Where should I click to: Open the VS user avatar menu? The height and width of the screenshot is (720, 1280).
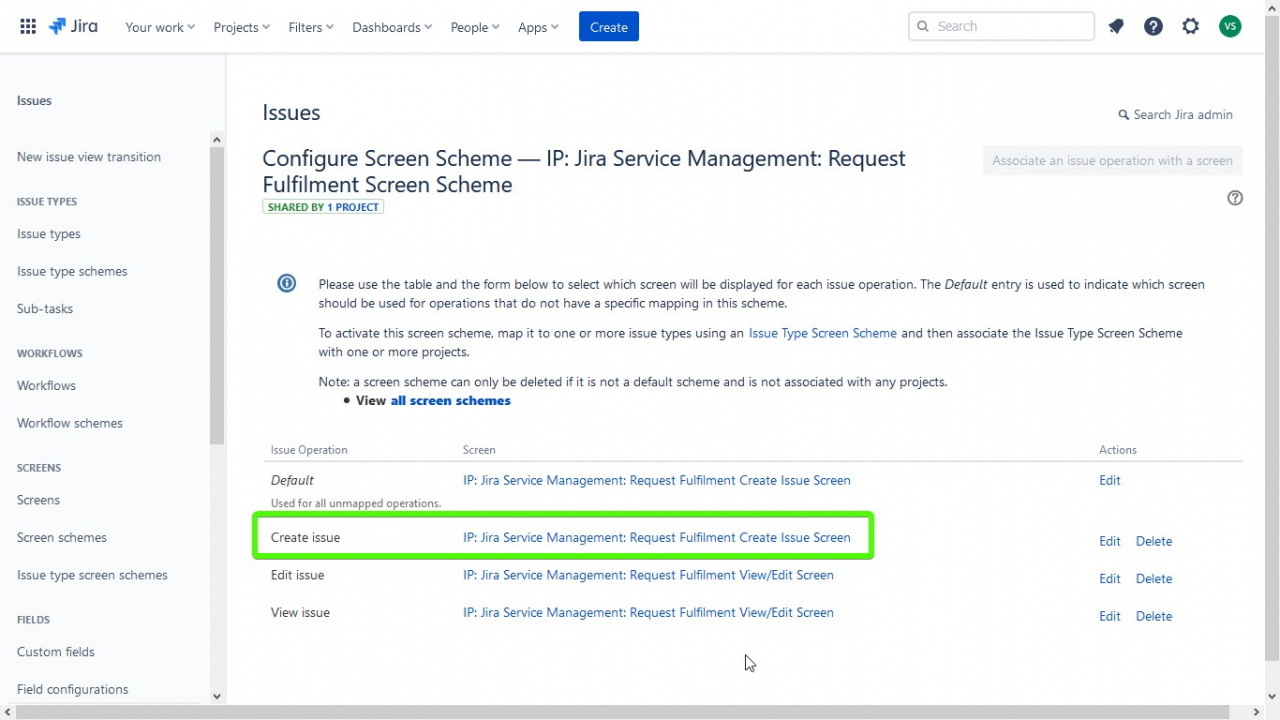(1230, 27)
